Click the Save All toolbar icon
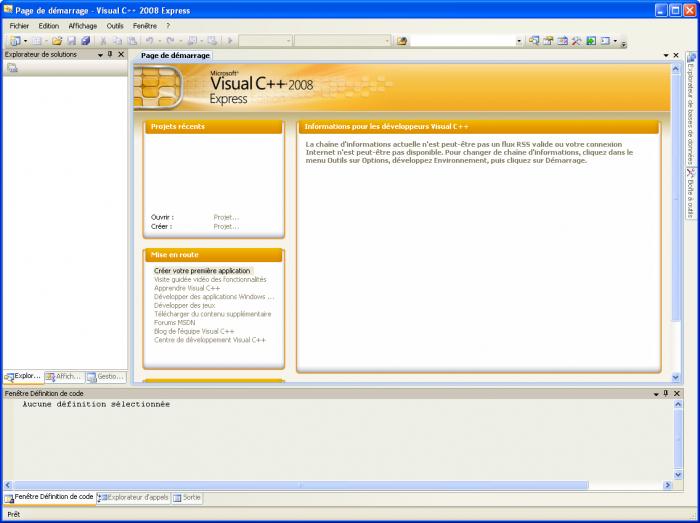 pos(86,41)
